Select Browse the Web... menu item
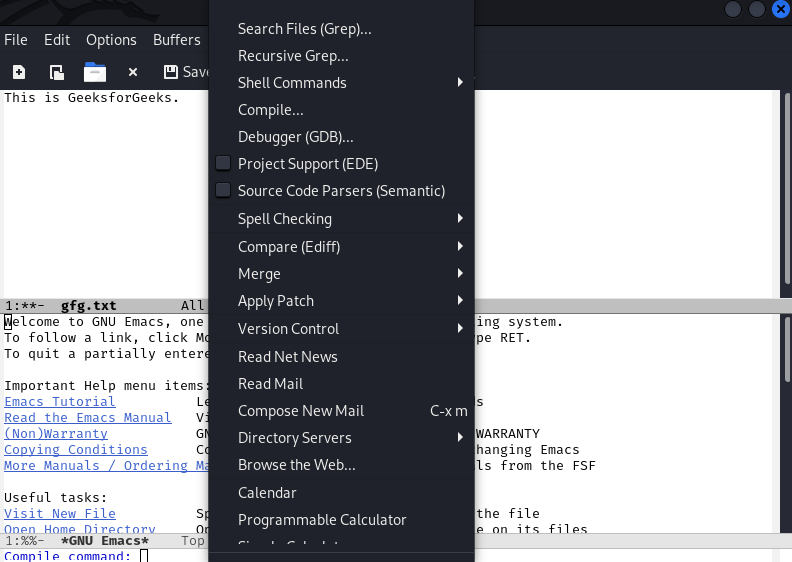792x562 pixels. pos(297,465)
